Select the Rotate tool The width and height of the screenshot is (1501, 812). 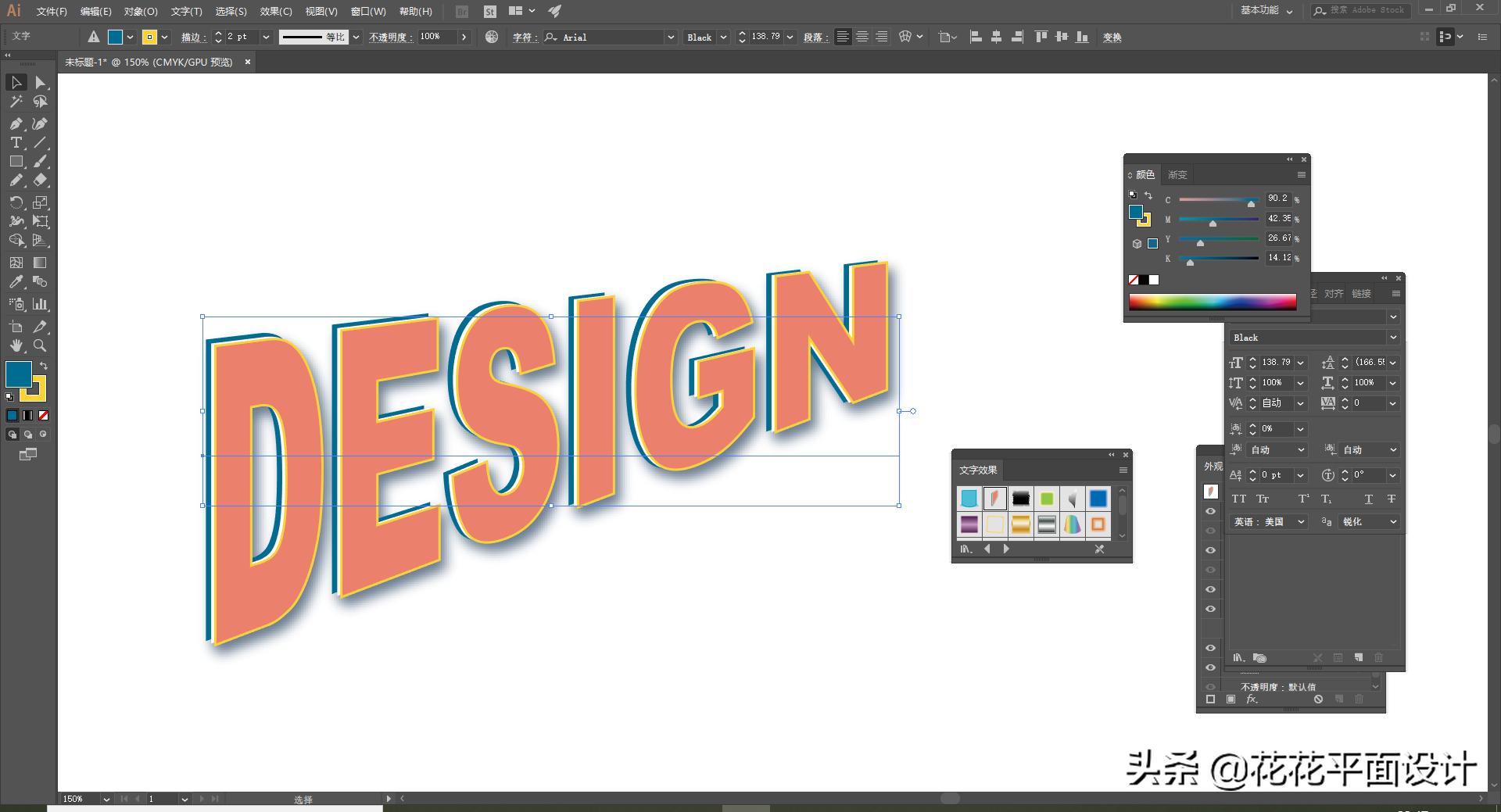16,202
